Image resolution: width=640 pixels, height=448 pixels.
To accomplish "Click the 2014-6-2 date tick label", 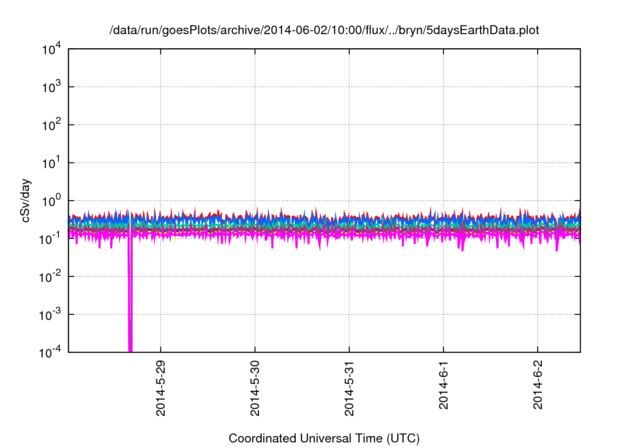I will [x=538, y=385].
